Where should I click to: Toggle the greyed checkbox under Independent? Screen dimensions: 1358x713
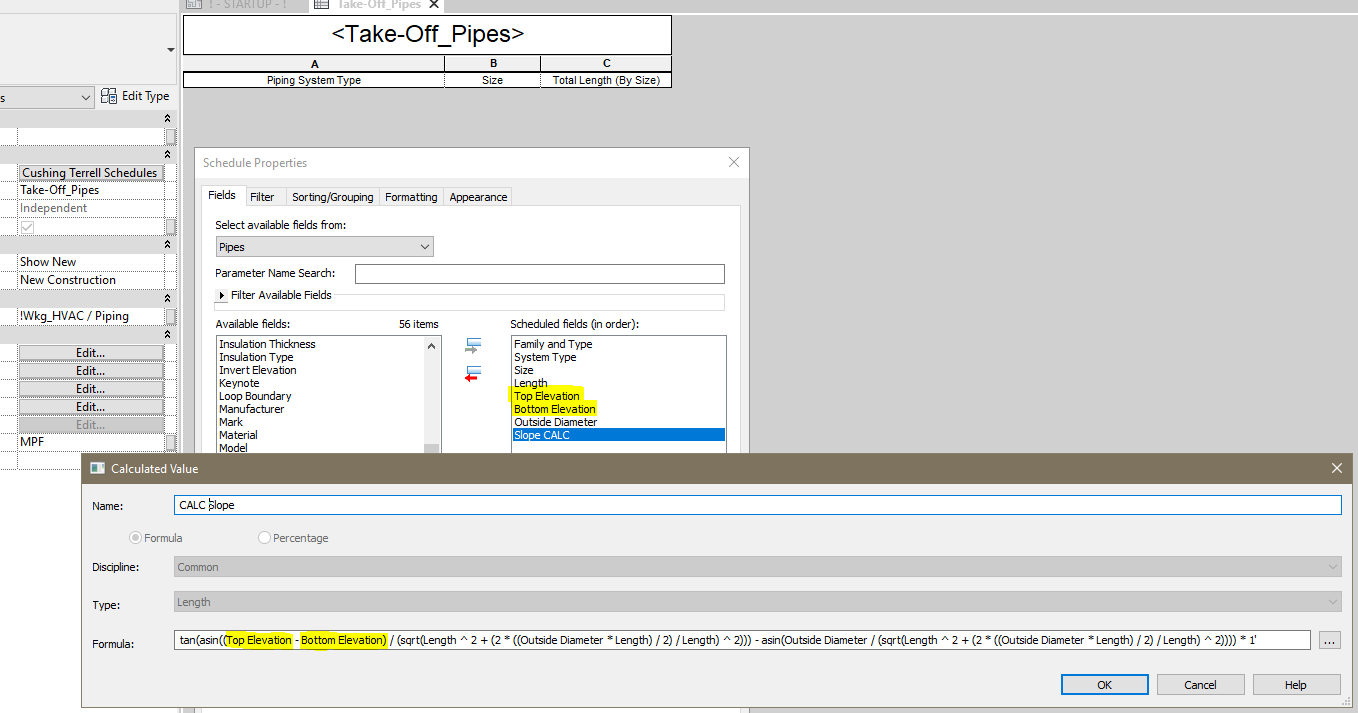pyautogui.click(x=27, y=227)
